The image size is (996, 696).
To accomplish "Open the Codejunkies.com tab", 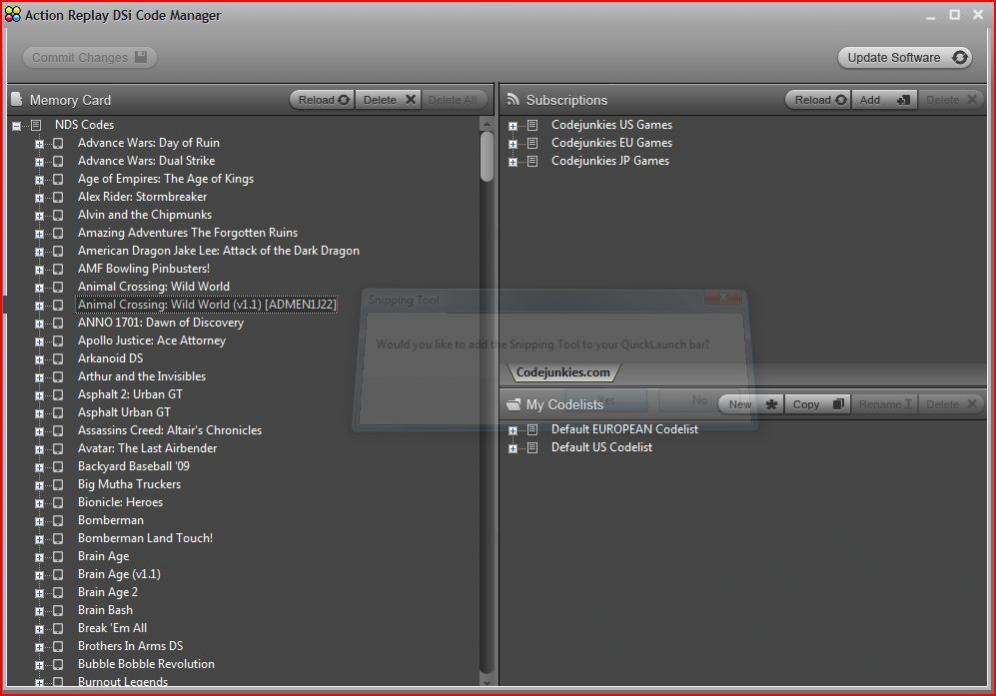I will tap(563, 373).
